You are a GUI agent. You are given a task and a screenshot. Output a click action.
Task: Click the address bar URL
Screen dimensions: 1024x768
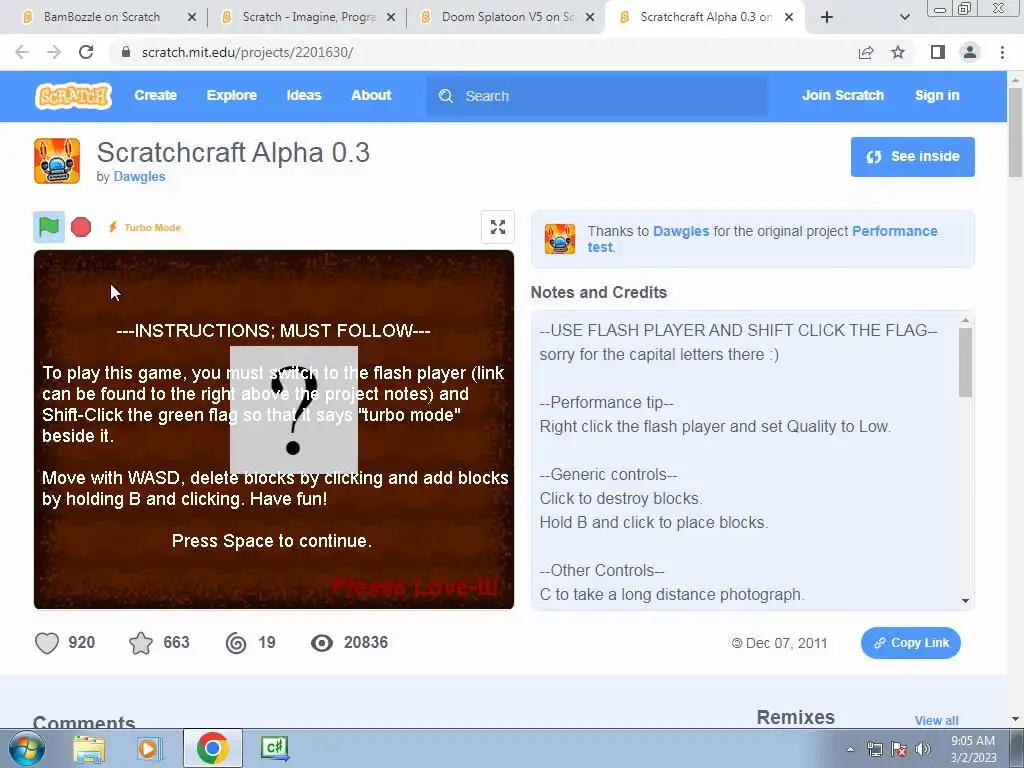click(x=248, y=52)
